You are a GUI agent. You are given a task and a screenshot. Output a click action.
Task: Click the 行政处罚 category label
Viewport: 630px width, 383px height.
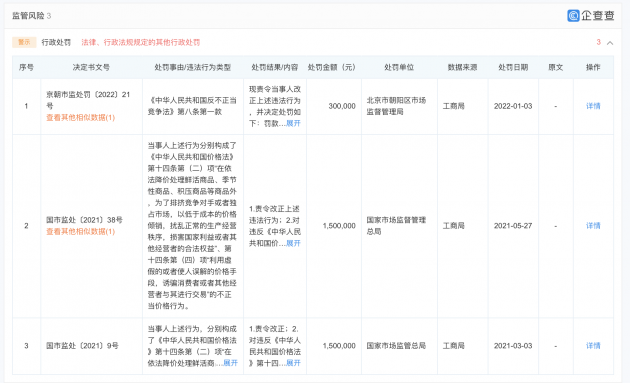(56, 42)
